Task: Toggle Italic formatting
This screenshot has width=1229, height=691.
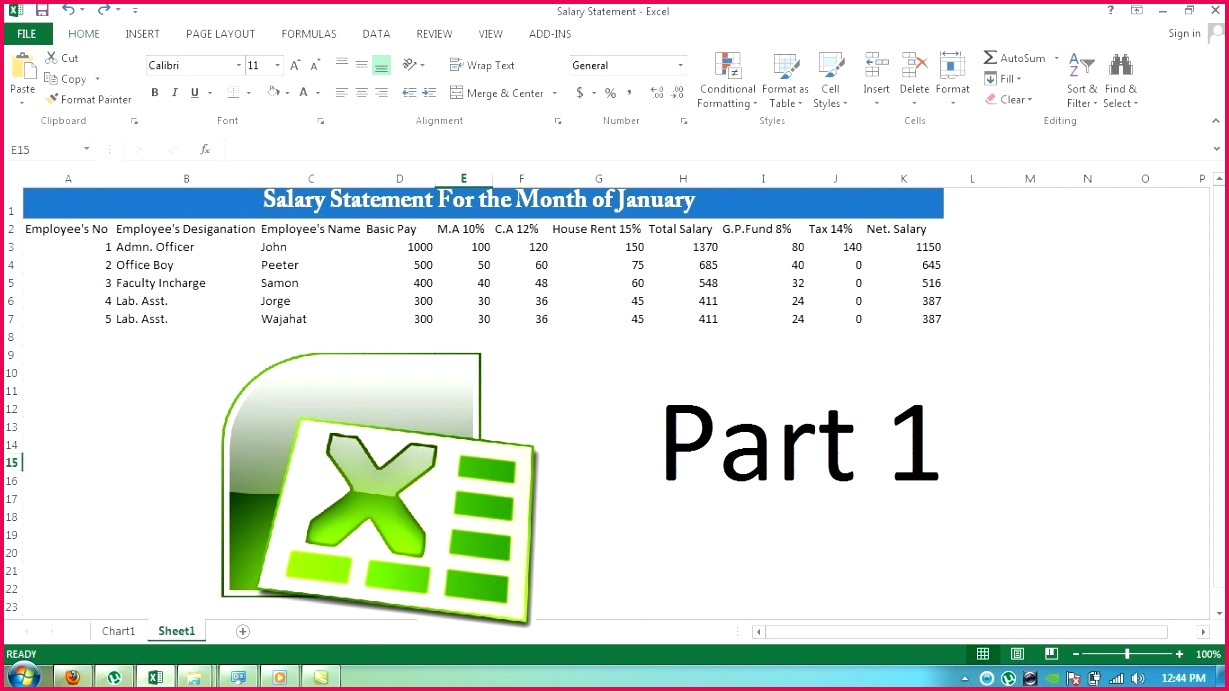Action: click(x=175, y=93)
